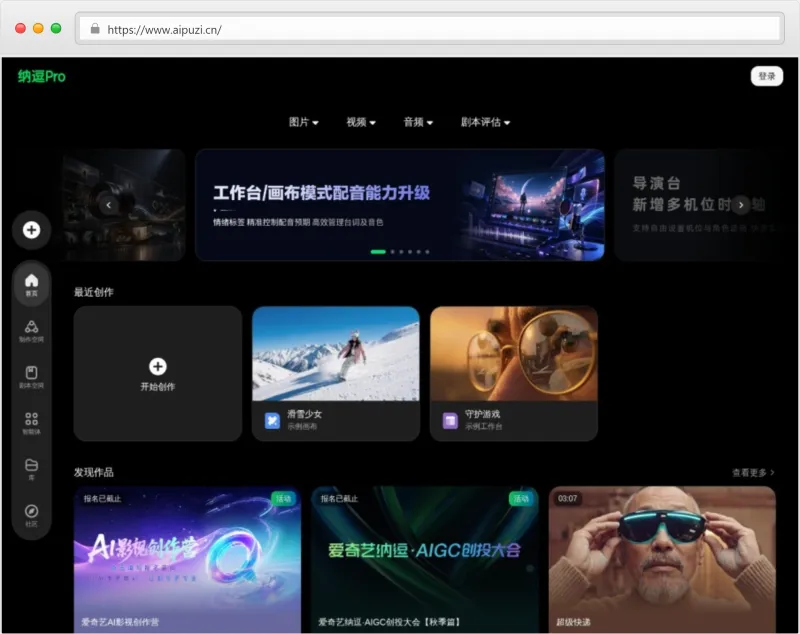
Task: Click the round plus create button in sidebar
Action: (32, 230)
